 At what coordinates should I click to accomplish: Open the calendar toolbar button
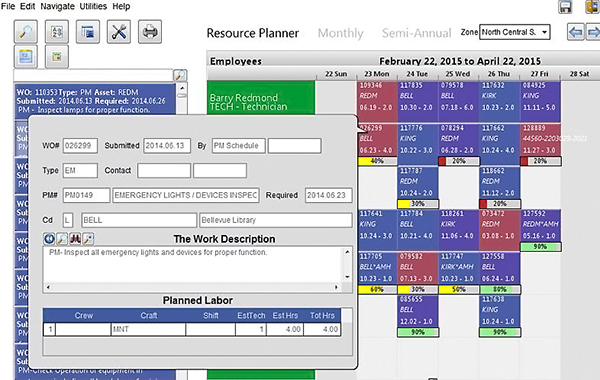[x=26, y=57]
